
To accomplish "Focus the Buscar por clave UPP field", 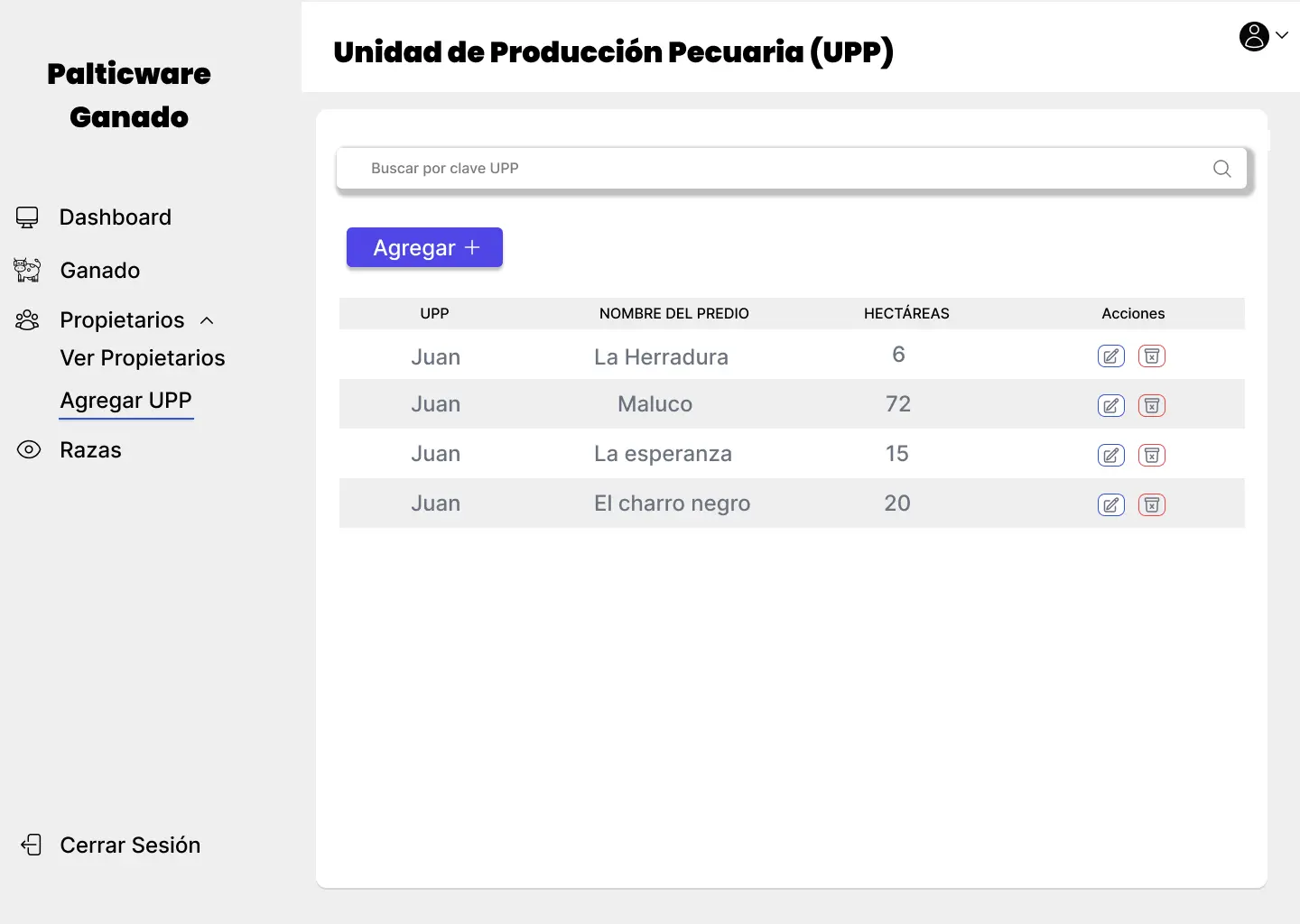I will tap(776, 169).
